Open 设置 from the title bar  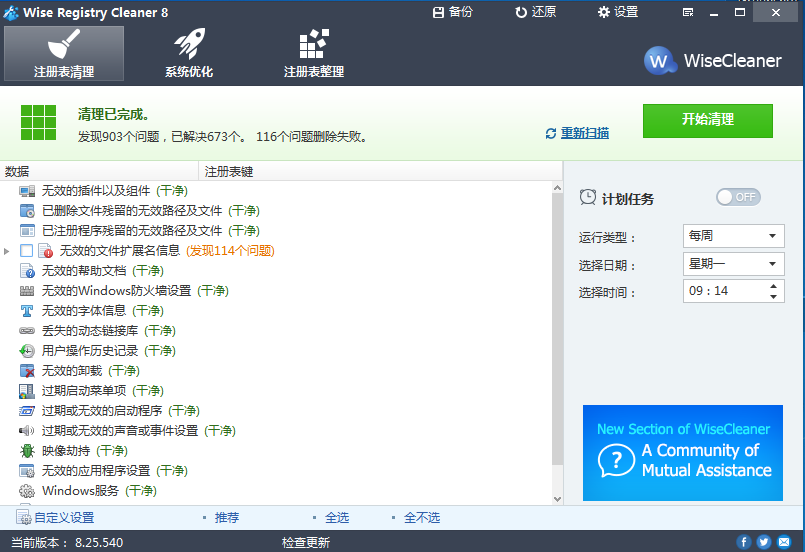(618, 12)
